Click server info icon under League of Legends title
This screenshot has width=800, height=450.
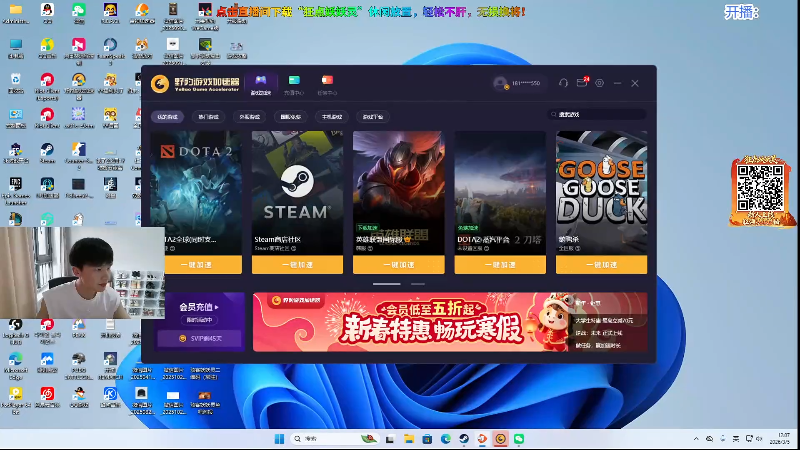click(x=370, y=248)
